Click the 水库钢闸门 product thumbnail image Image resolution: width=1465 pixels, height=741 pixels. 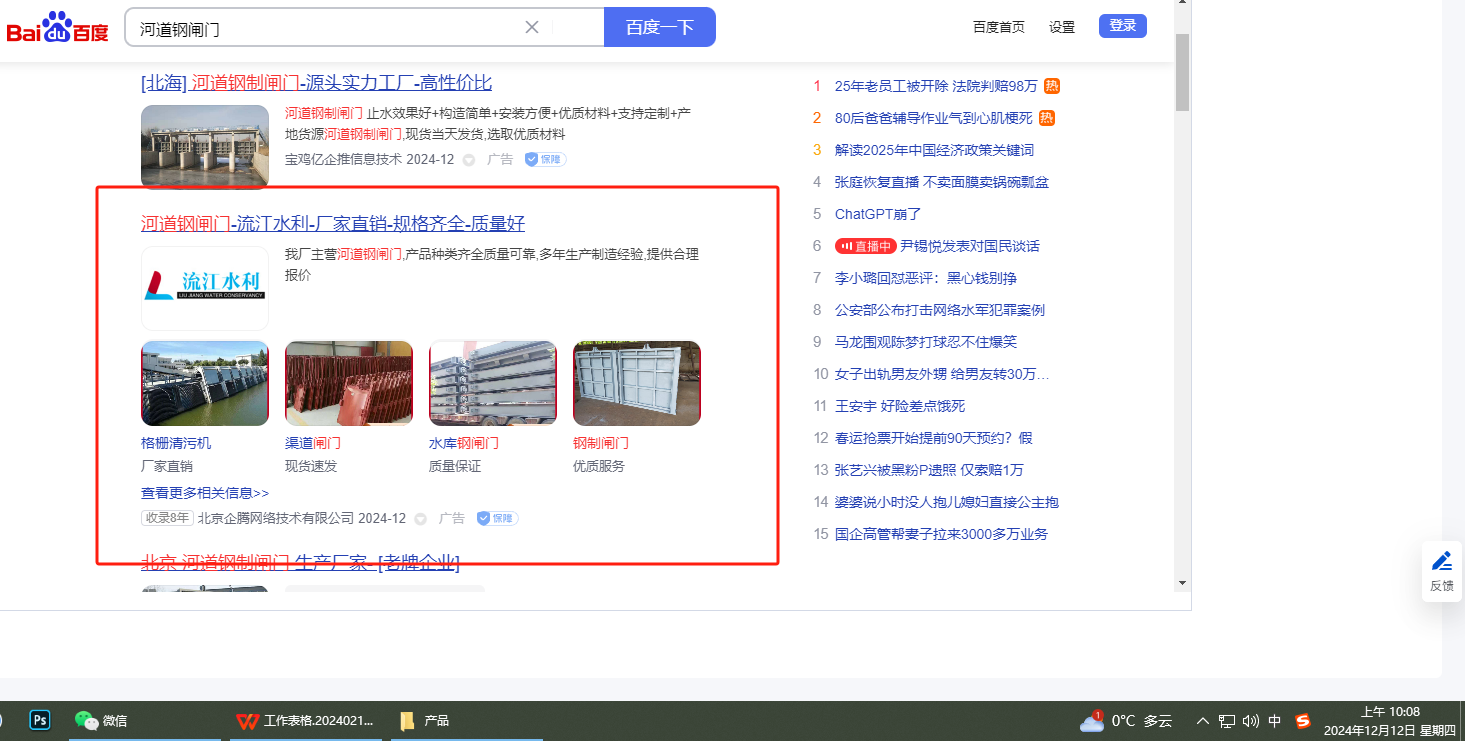coord(492,383)
